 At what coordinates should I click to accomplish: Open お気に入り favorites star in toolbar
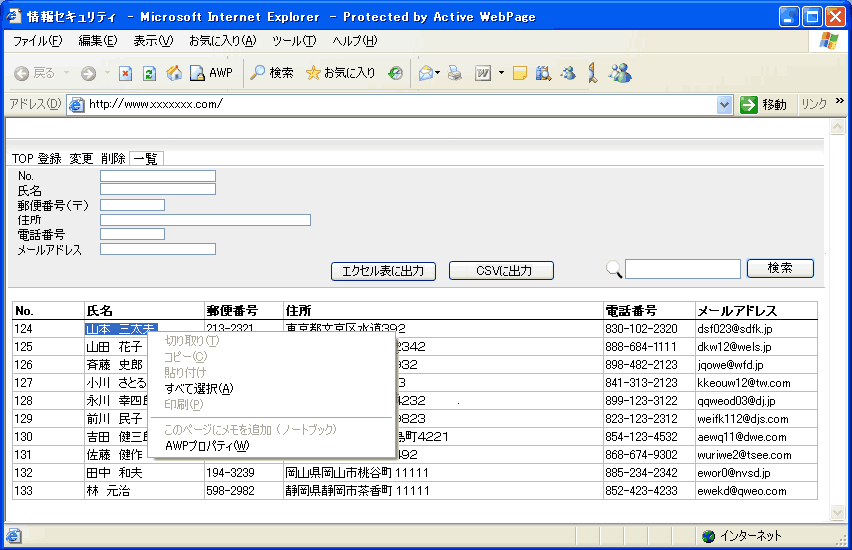(340, 73)
